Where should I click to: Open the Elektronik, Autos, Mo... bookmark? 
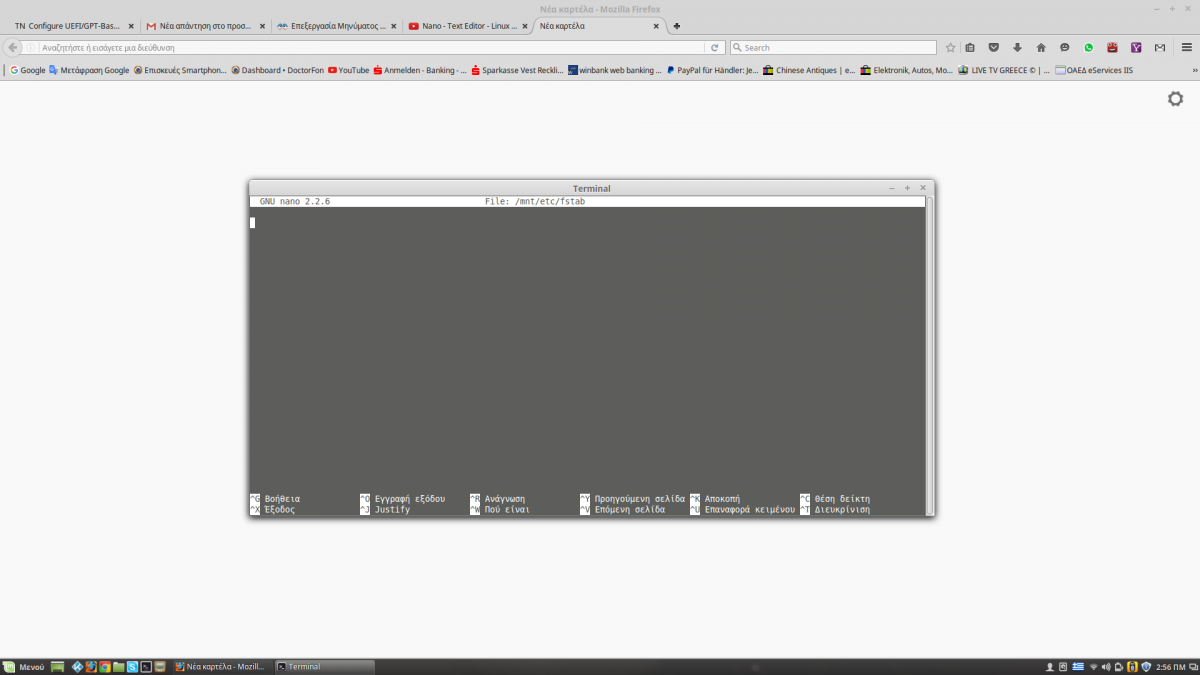(x=906, y=70)
